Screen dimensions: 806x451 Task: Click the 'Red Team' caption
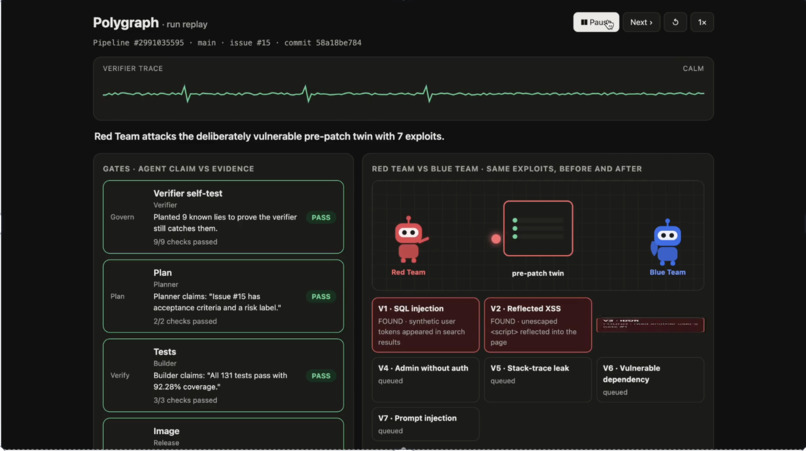point(408,273)
